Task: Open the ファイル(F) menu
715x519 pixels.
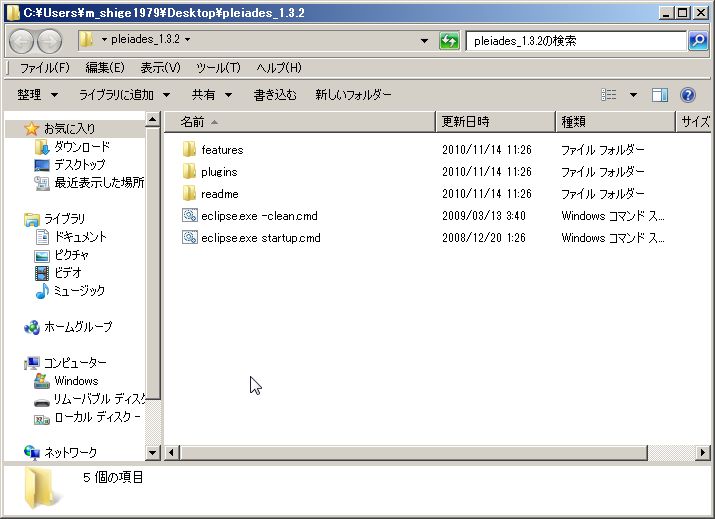Action: pyautogui.click(x=45, y=68)
